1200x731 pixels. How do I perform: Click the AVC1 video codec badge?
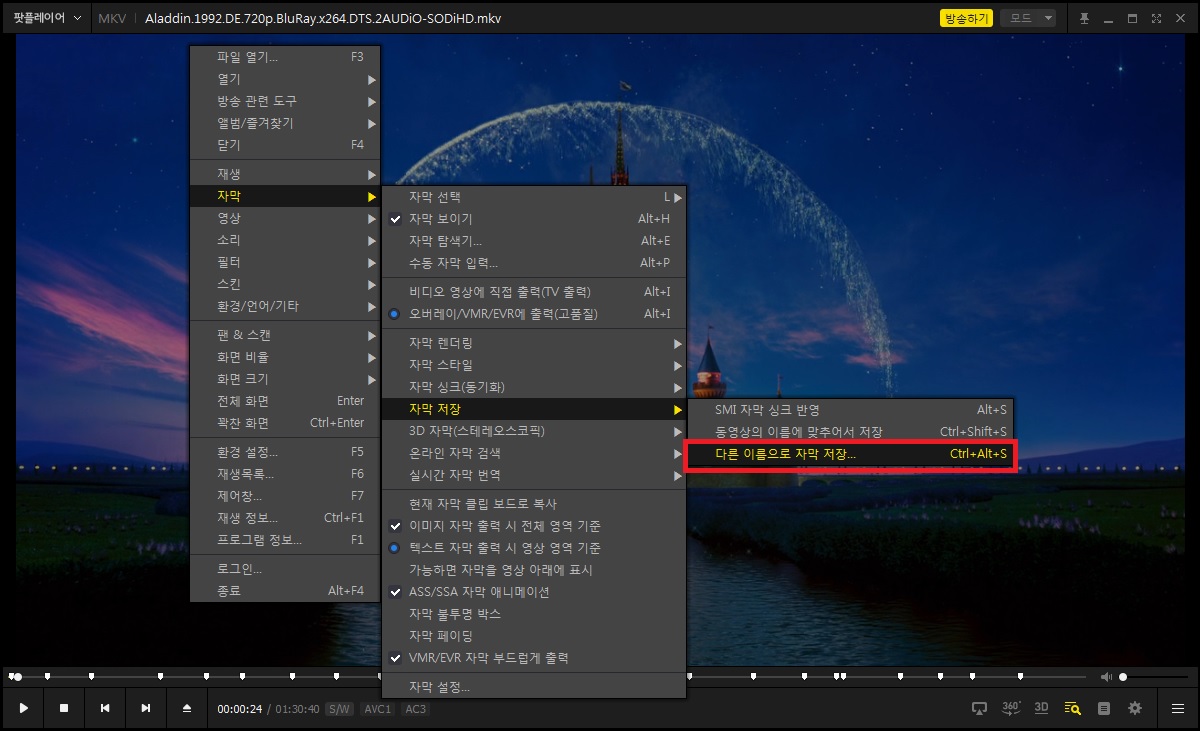coord(377,709)
